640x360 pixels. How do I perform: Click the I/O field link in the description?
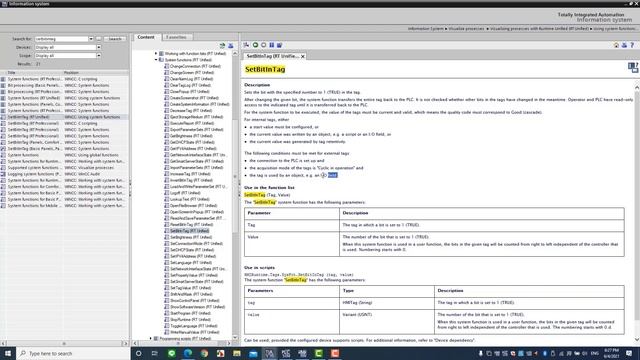(329, 175)
